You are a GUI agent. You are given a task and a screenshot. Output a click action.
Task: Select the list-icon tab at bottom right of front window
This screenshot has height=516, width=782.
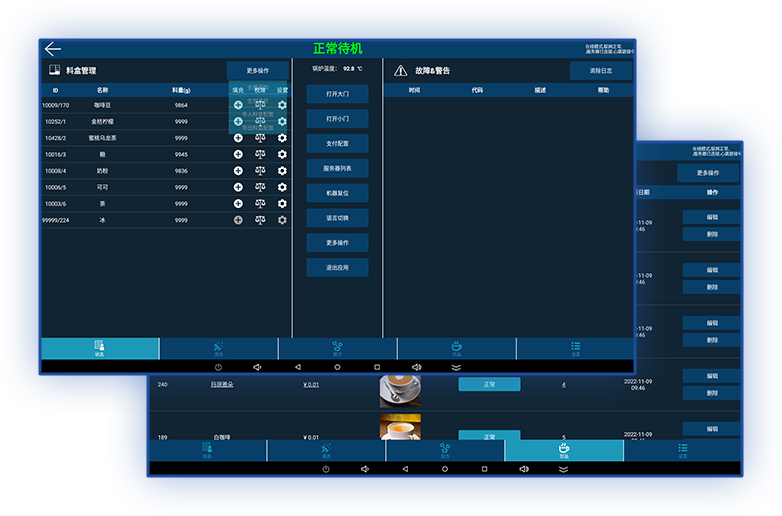tap(575, 347)
